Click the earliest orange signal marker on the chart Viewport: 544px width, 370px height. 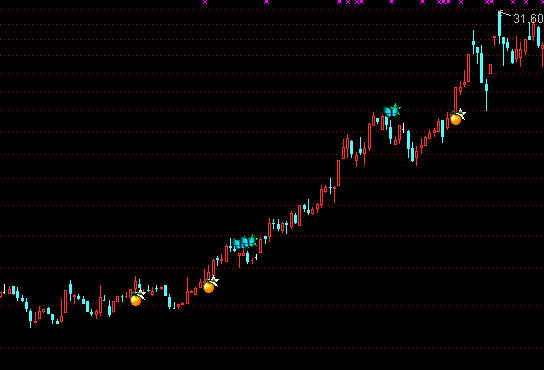136,300
